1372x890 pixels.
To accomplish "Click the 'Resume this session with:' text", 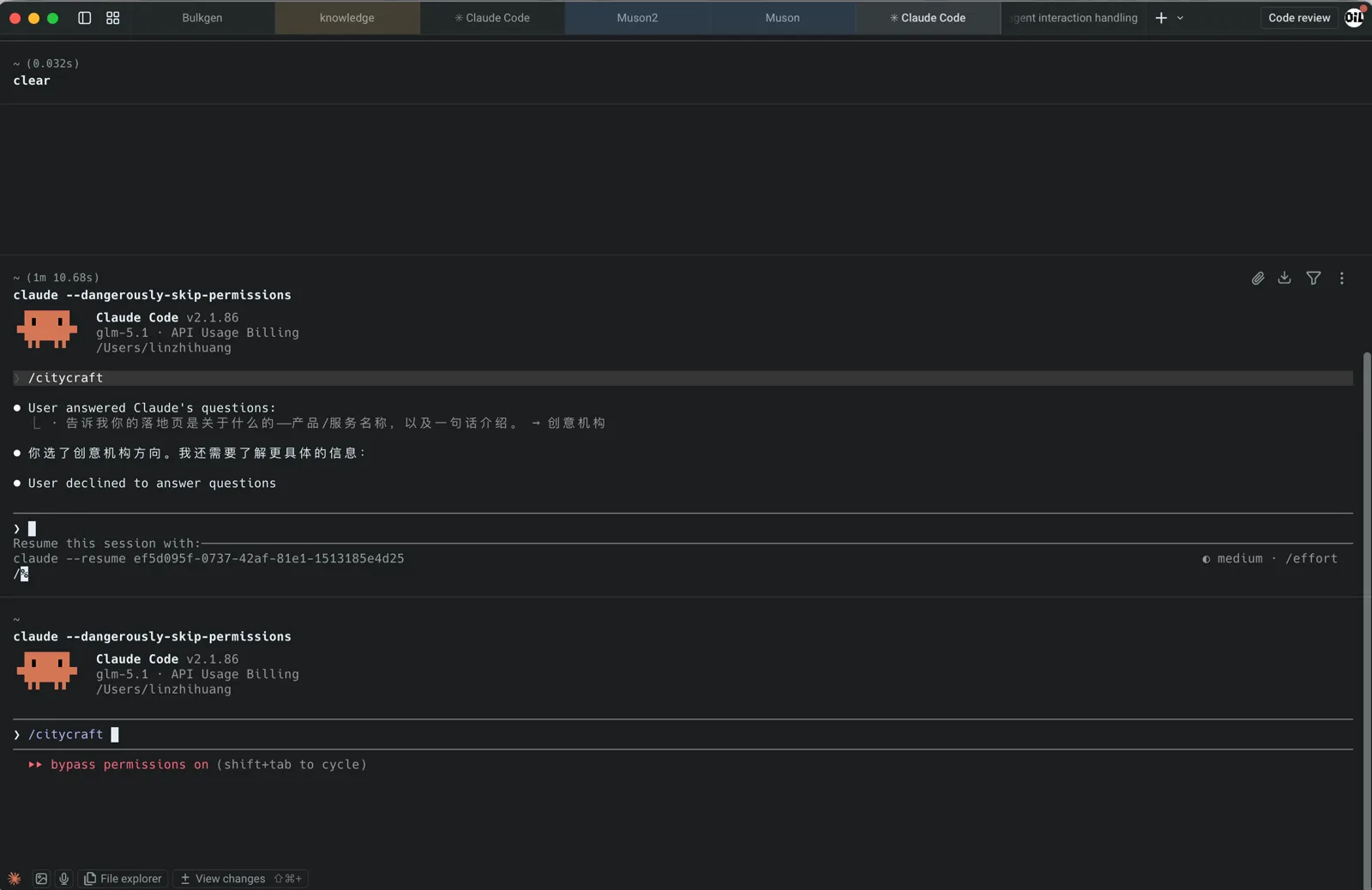I will (106, 544).
